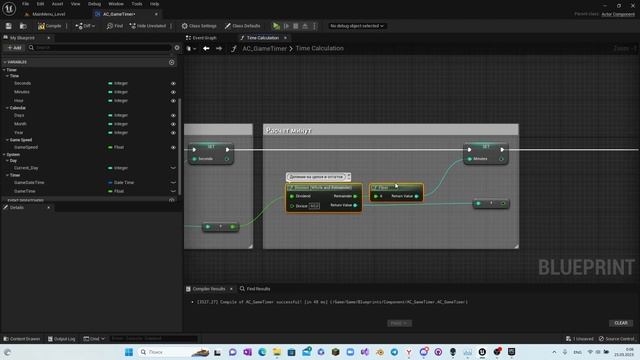Click the Eject icon in the toolbar
Image resolution: width=640 pixels, height=360 pixels.
[305, 26]
